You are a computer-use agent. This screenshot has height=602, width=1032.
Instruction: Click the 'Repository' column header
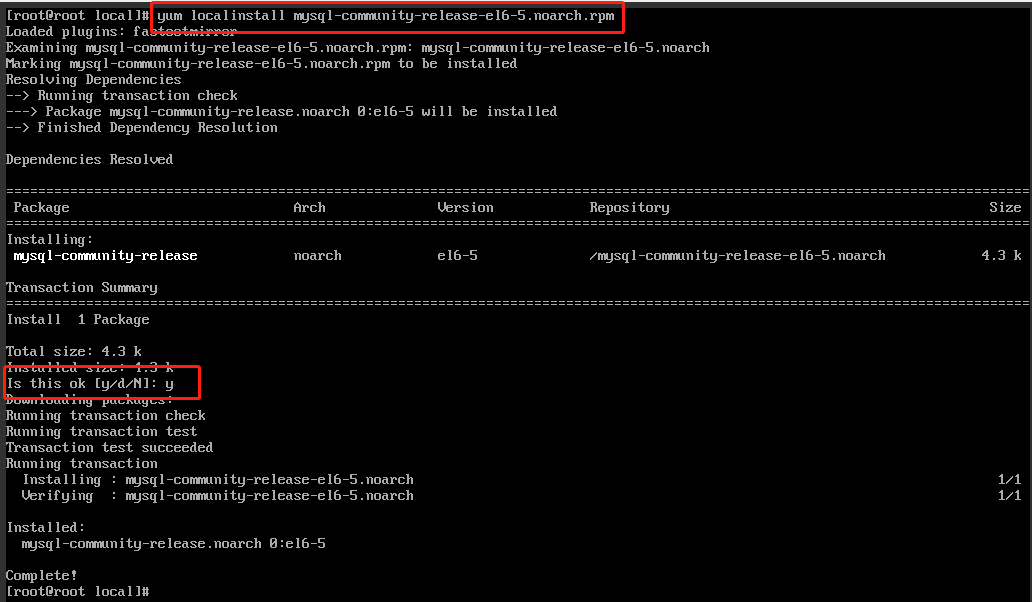pyautogui.click(x=629, y=208)
